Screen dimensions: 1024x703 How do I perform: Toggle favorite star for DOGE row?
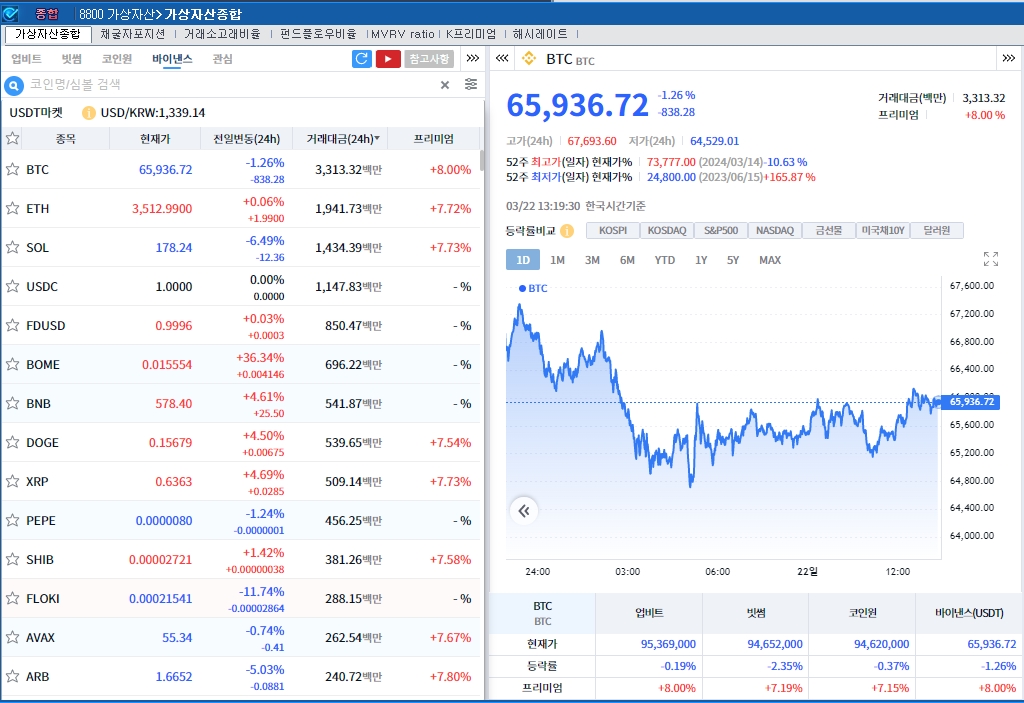(12, 442)
